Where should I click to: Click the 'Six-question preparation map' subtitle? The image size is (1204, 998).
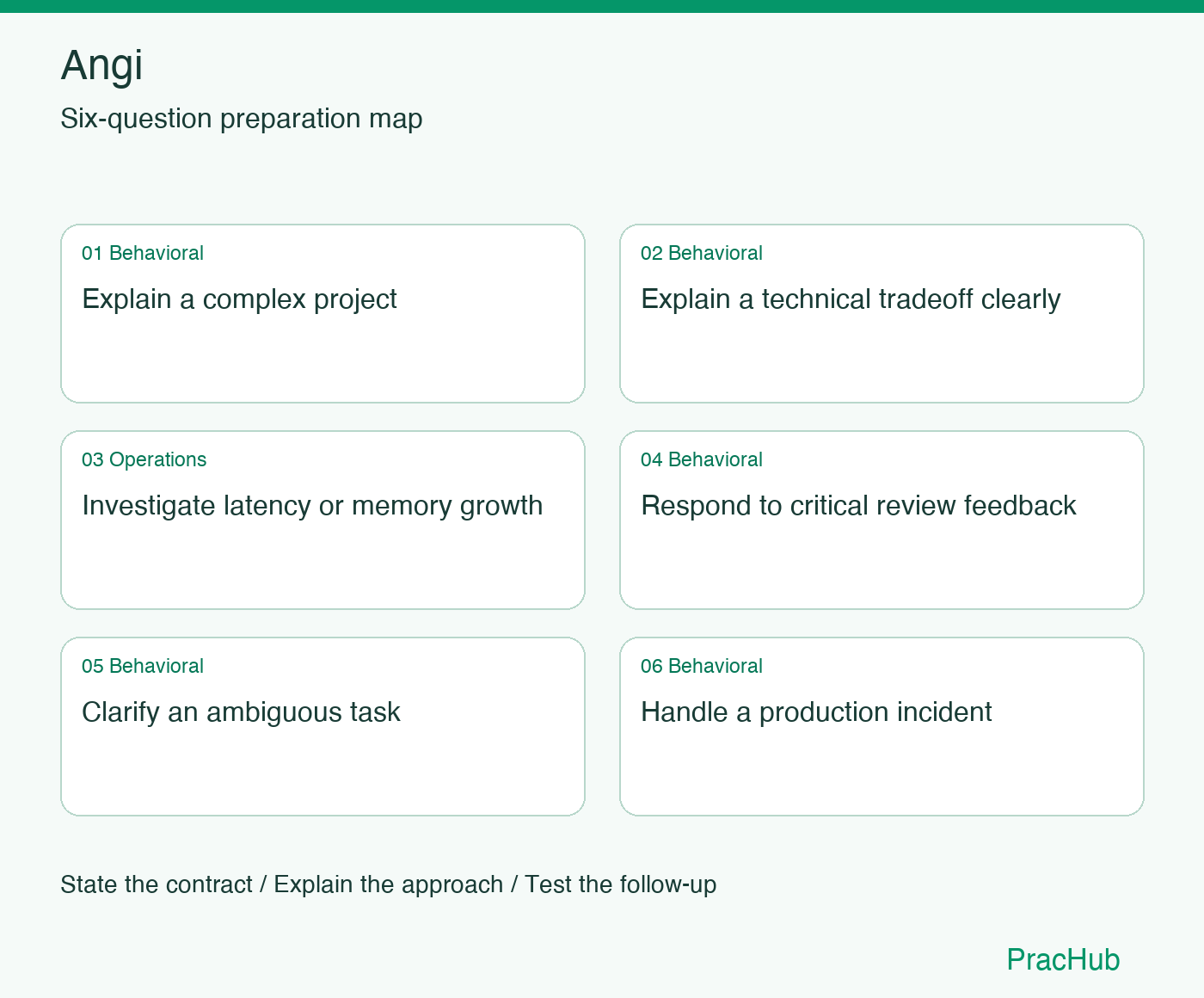pyautogui.click(x=242, y=119)
